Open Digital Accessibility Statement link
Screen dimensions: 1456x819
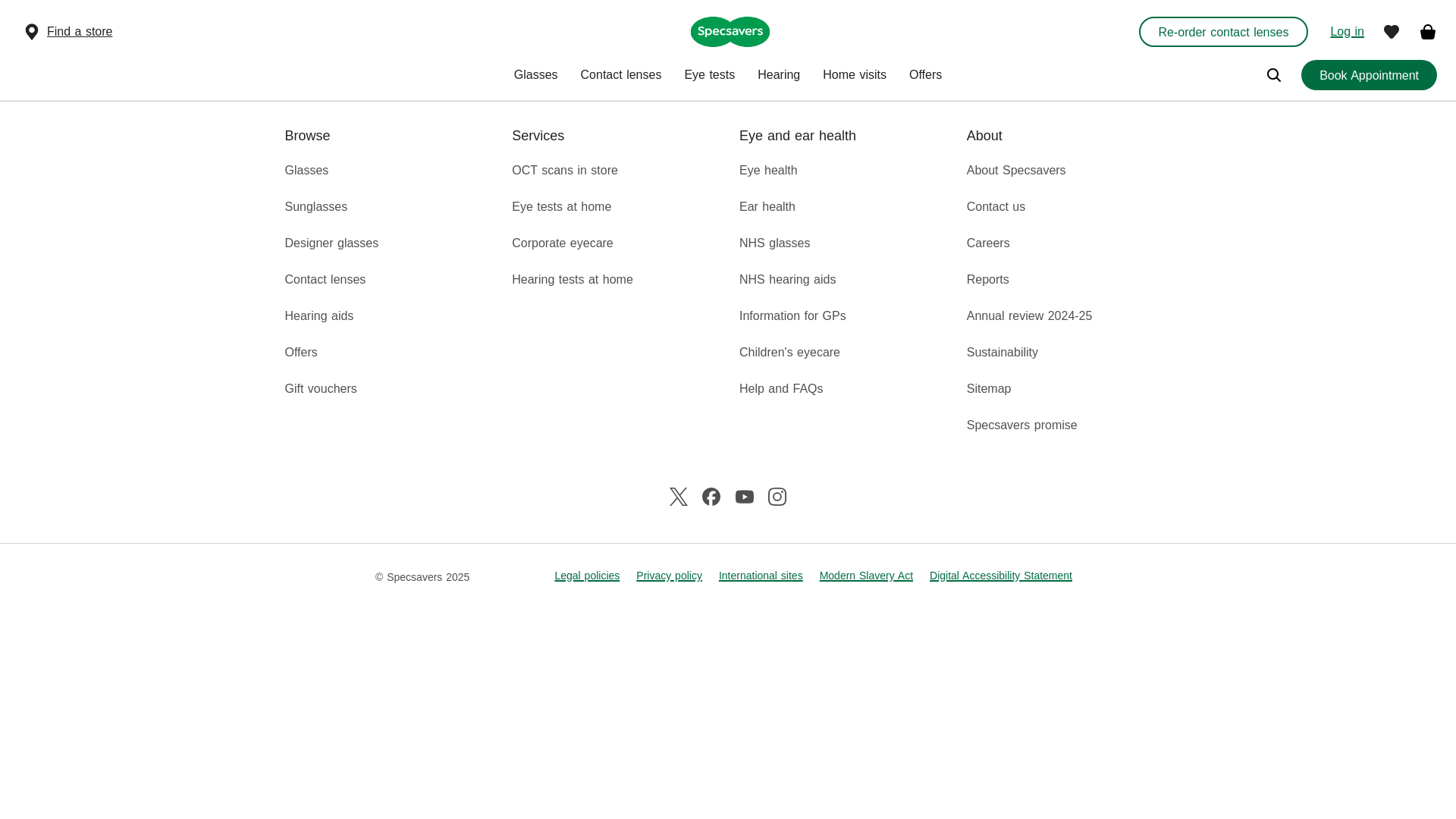tap(1000, 576)
